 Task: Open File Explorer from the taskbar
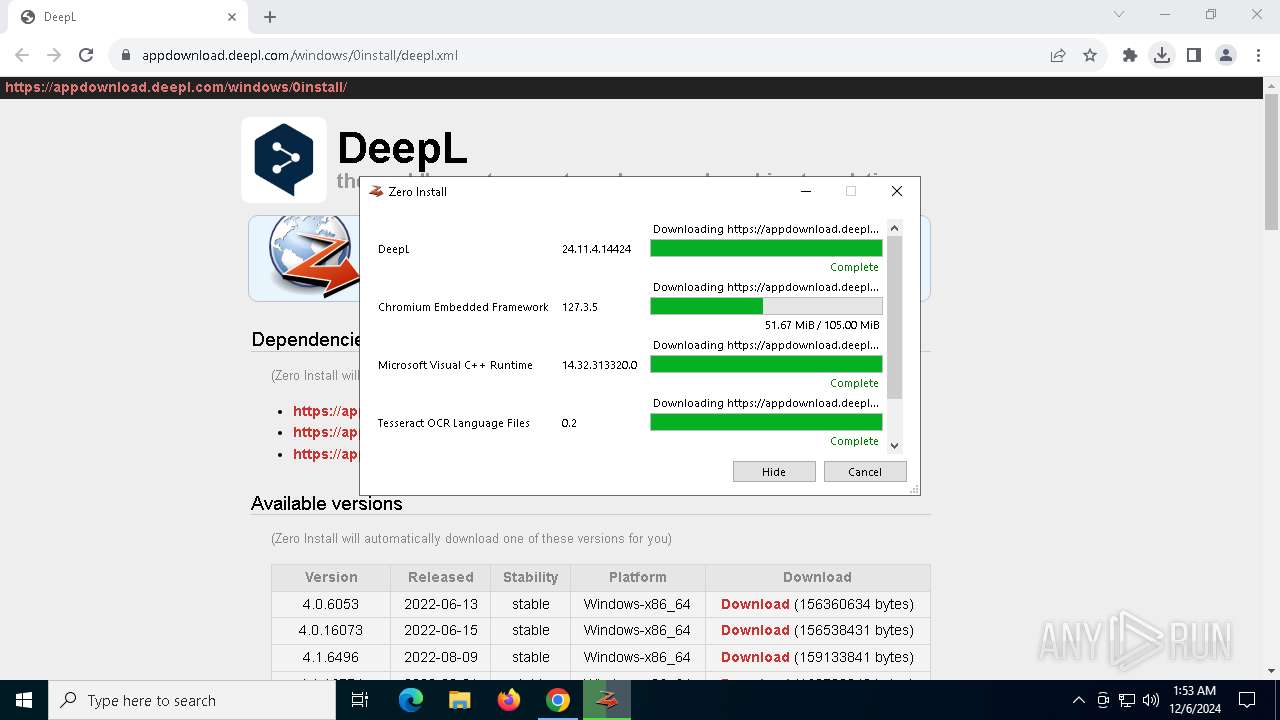point(460,700)
